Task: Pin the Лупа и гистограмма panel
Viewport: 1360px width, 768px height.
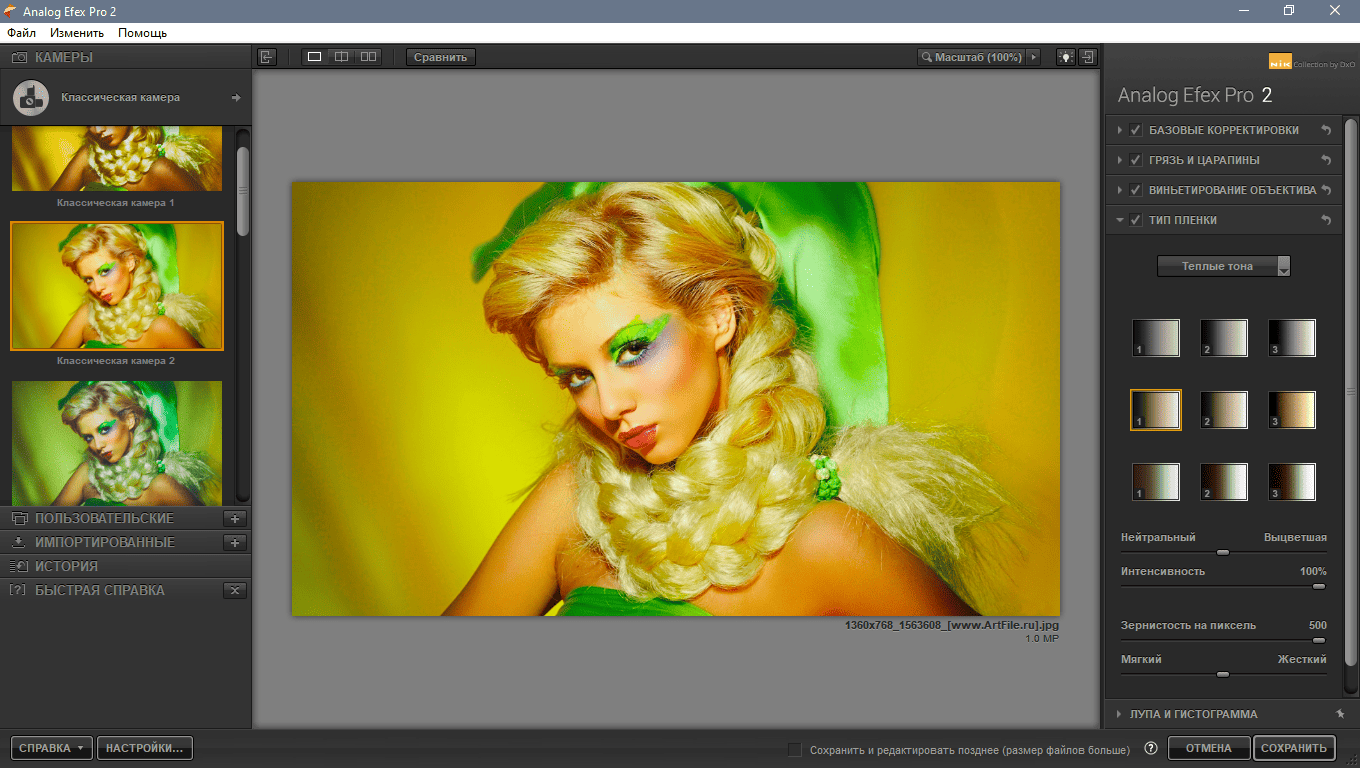Action: tap(1339, 714)
